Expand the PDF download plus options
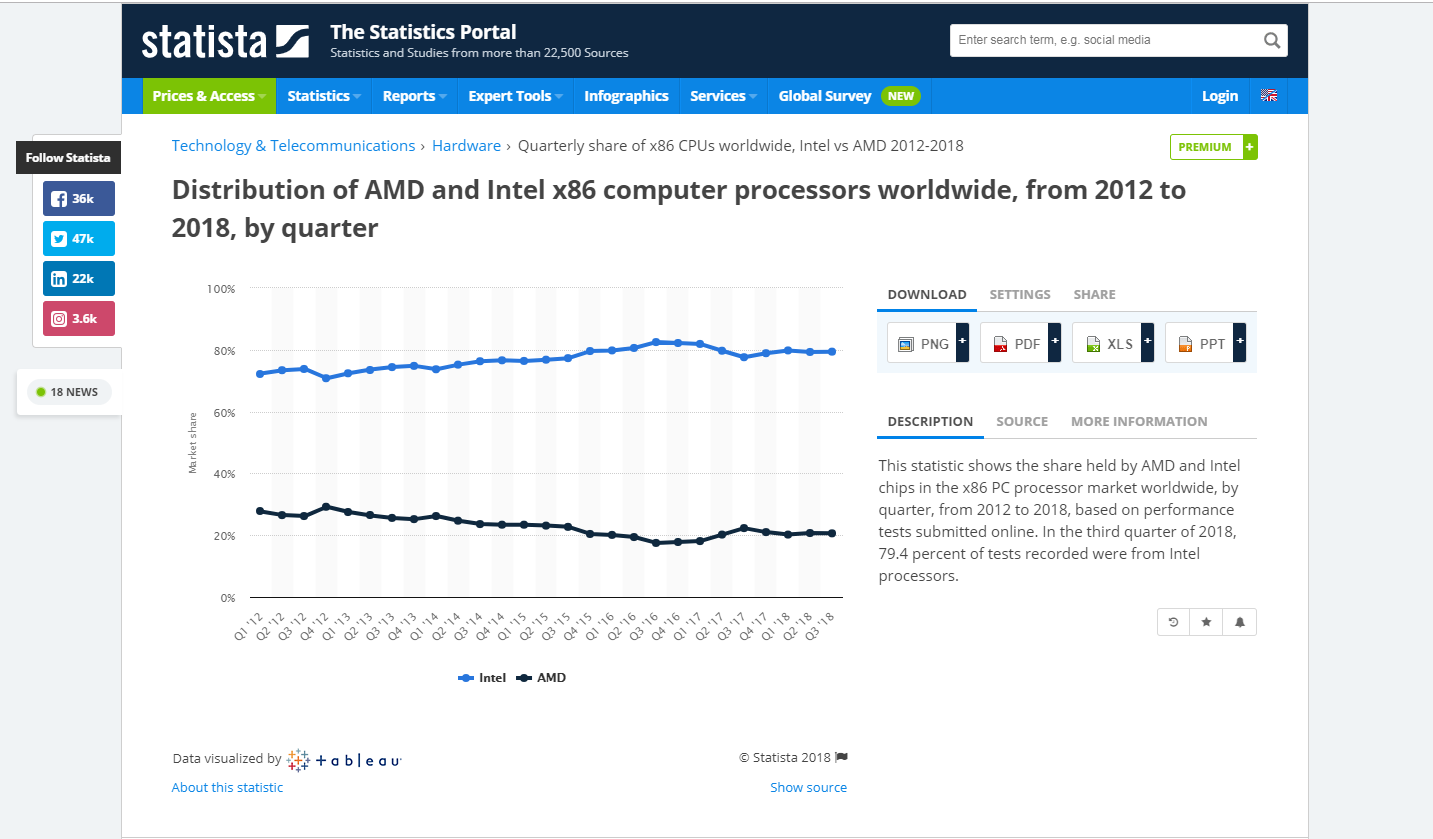 coord(1055,343)
